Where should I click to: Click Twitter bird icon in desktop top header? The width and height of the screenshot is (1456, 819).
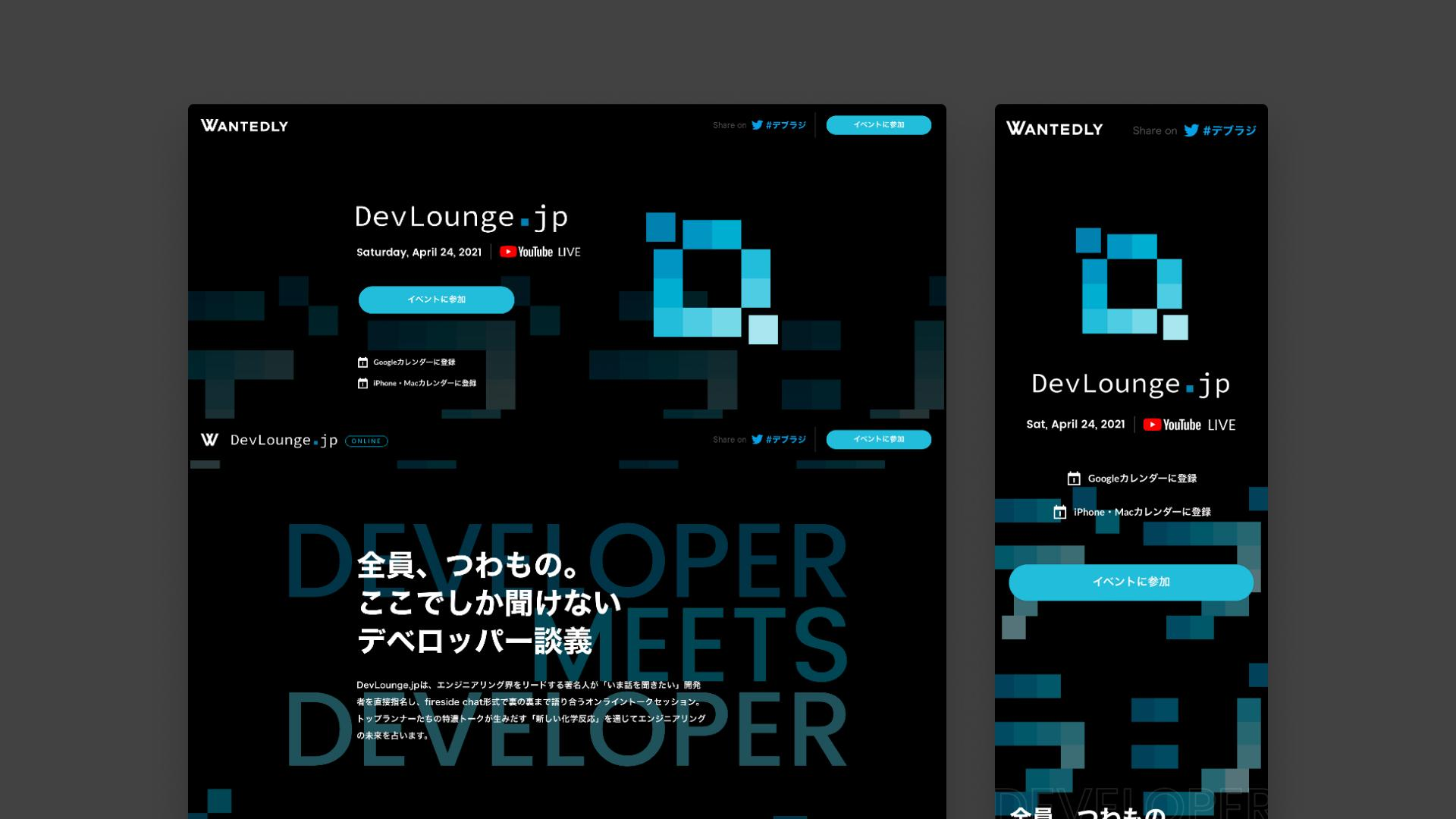[x=757, y=125]
